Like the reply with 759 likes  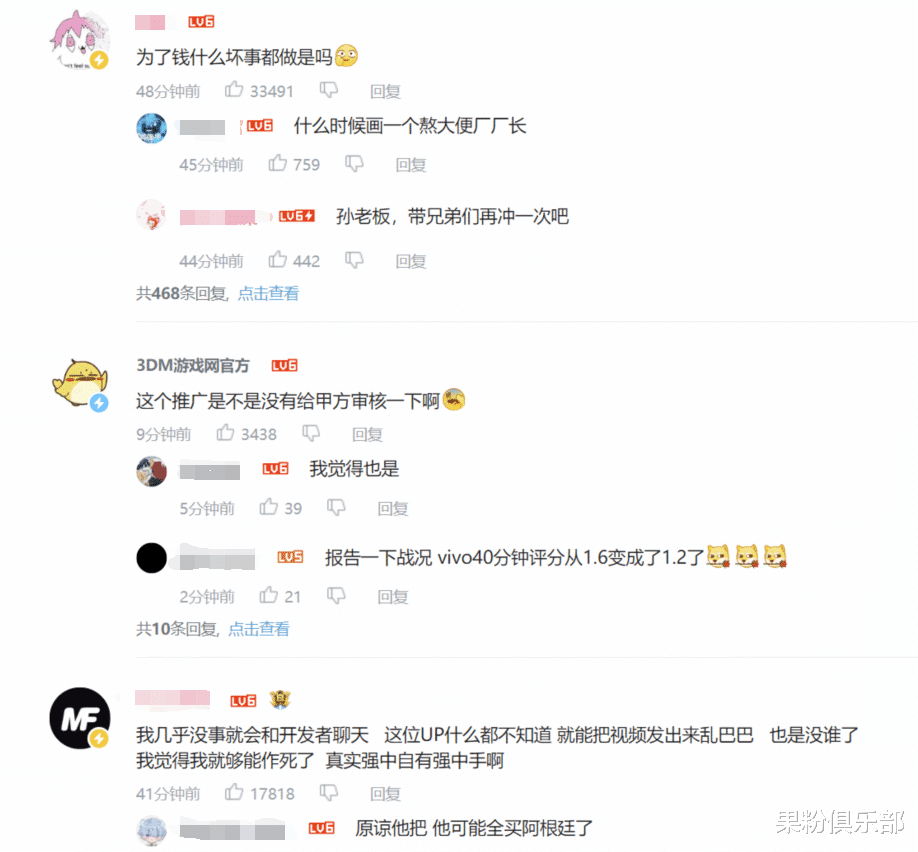[x=278, y=163]
